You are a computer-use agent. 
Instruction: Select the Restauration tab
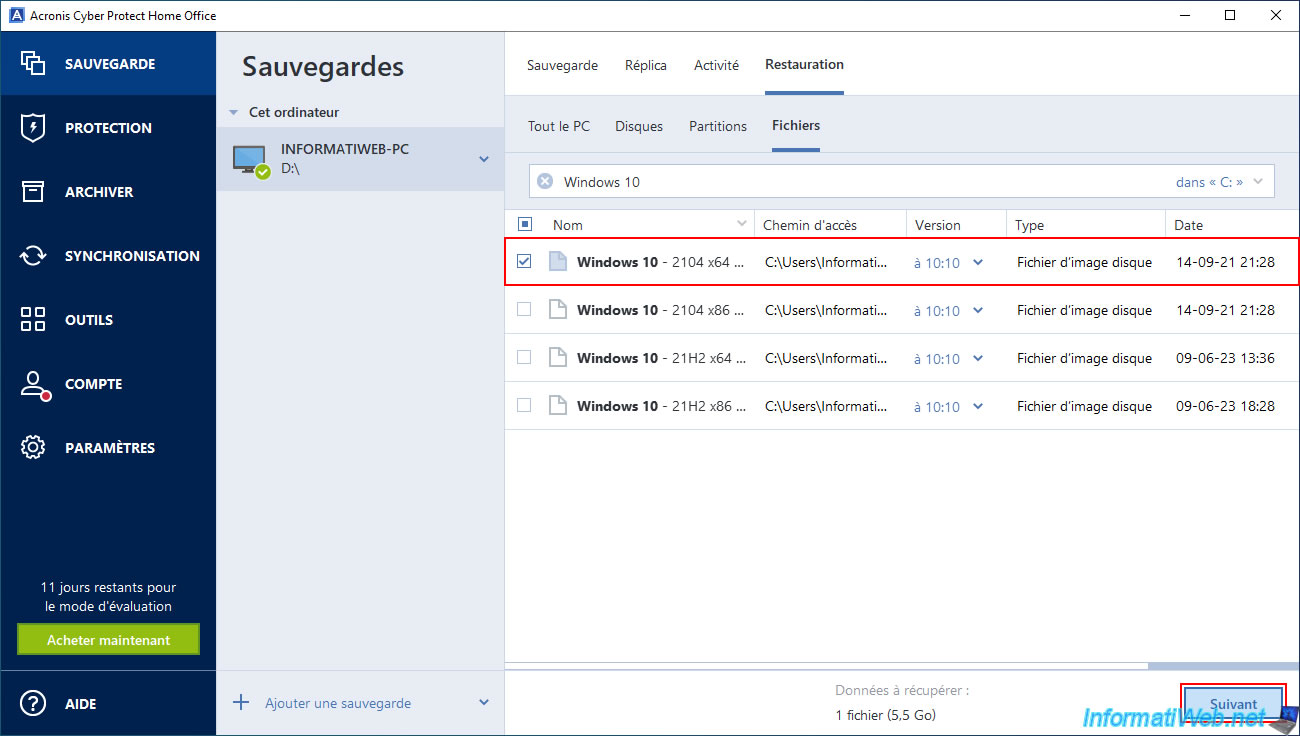804,64
